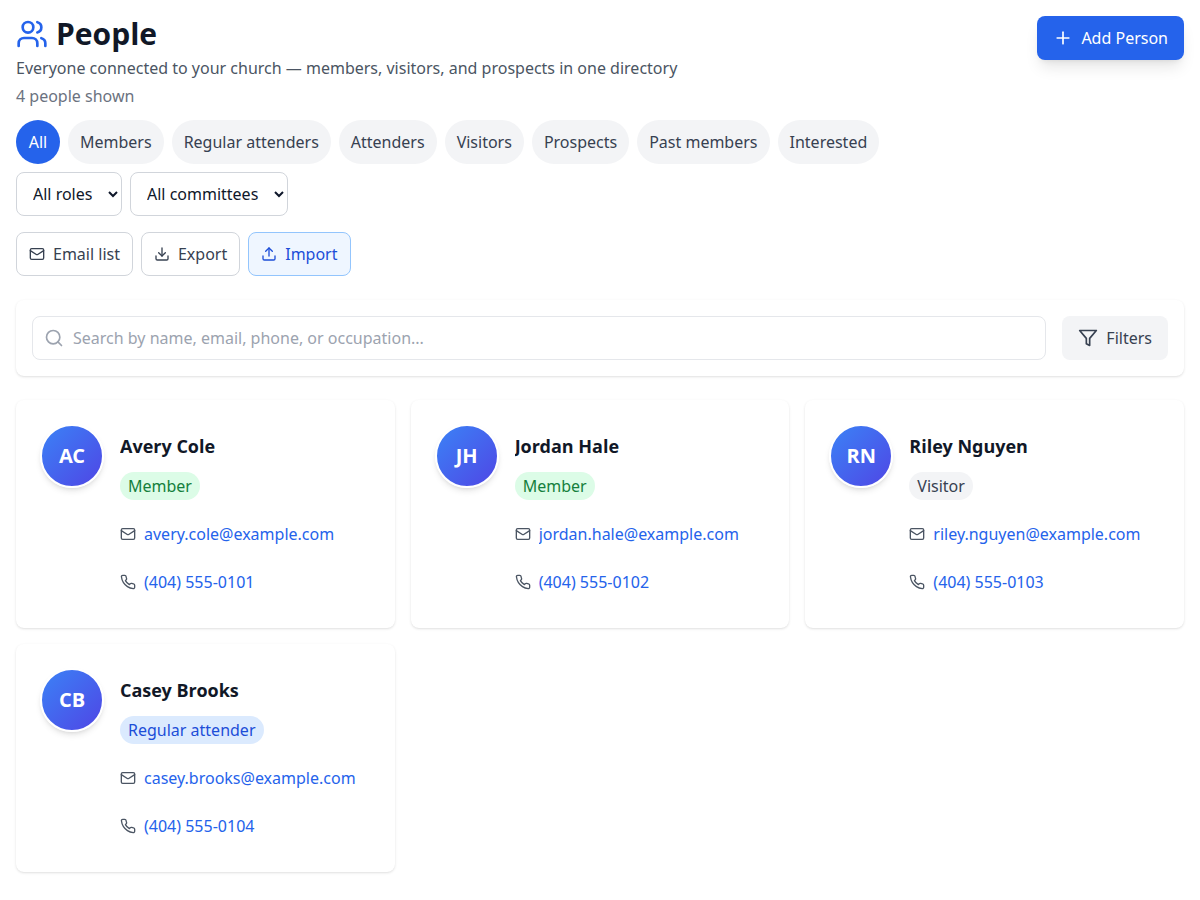Choose the Interested filter chip

pos(828,142)
